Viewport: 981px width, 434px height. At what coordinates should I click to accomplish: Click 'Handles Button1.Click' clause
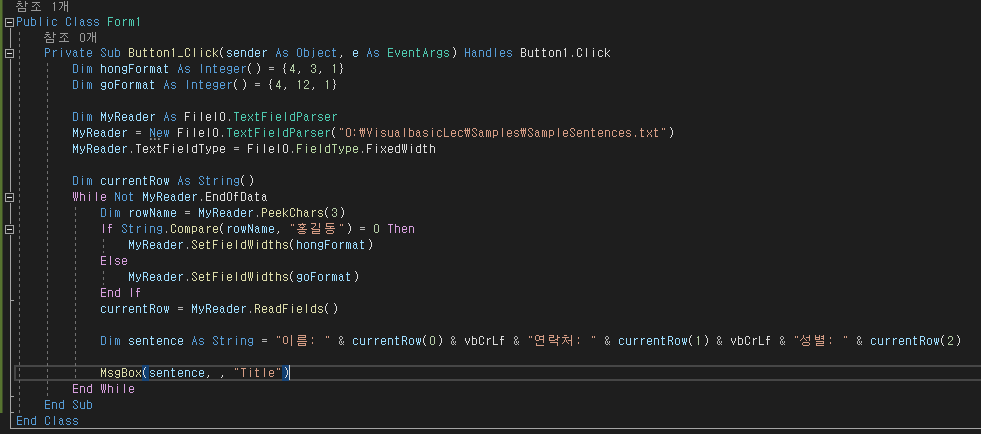coord(537,53)
